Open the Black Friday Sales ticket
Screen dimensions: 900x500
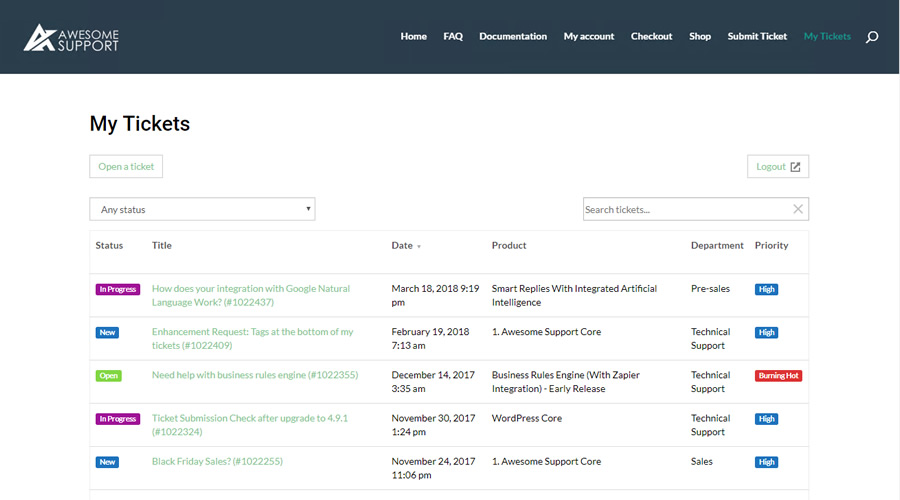tap(217, 461)
